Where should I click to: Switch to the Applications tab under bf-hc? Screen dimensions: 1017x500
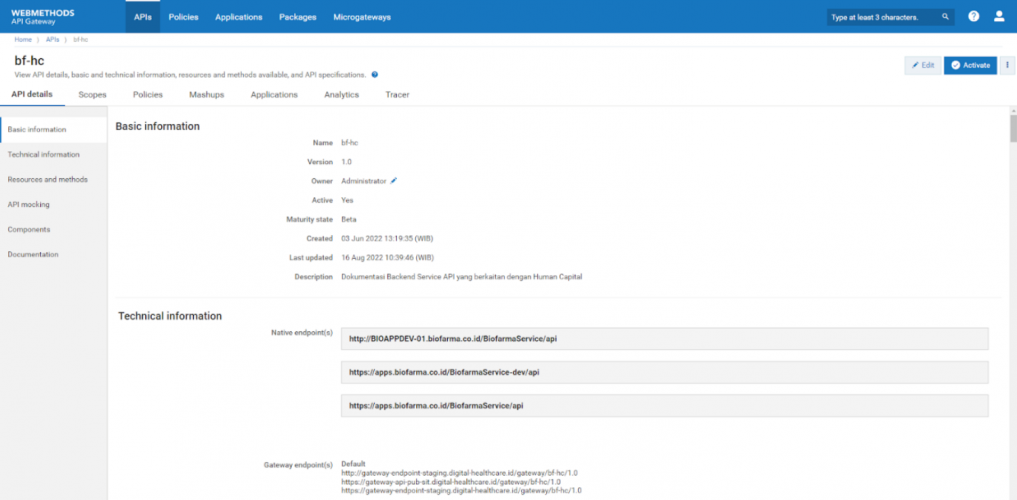274,95
